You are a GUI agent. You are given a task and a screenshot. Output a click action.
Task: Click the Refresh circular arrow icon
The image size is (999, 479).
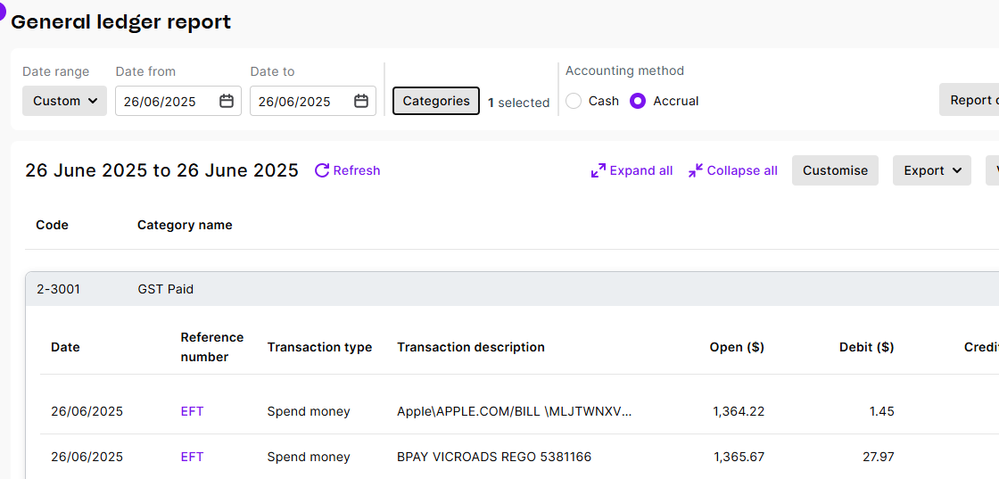pos(322,171)
